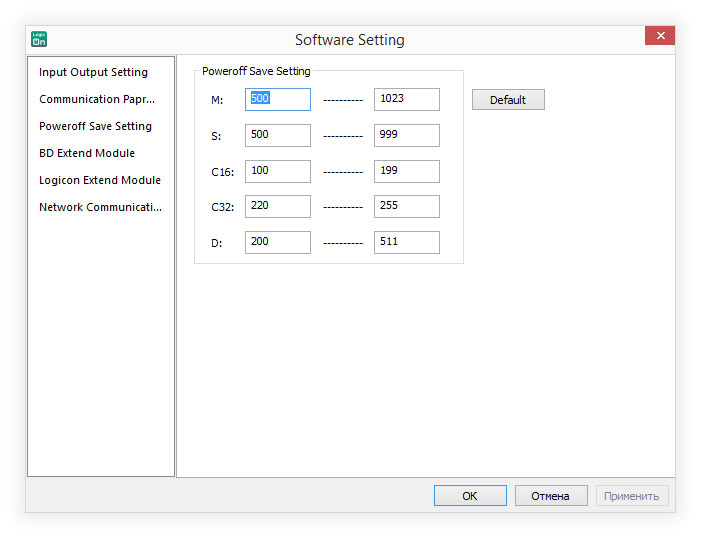The image size is (701, 538).
Task: Click the S end field showing 999
Action: click(407, 135)
